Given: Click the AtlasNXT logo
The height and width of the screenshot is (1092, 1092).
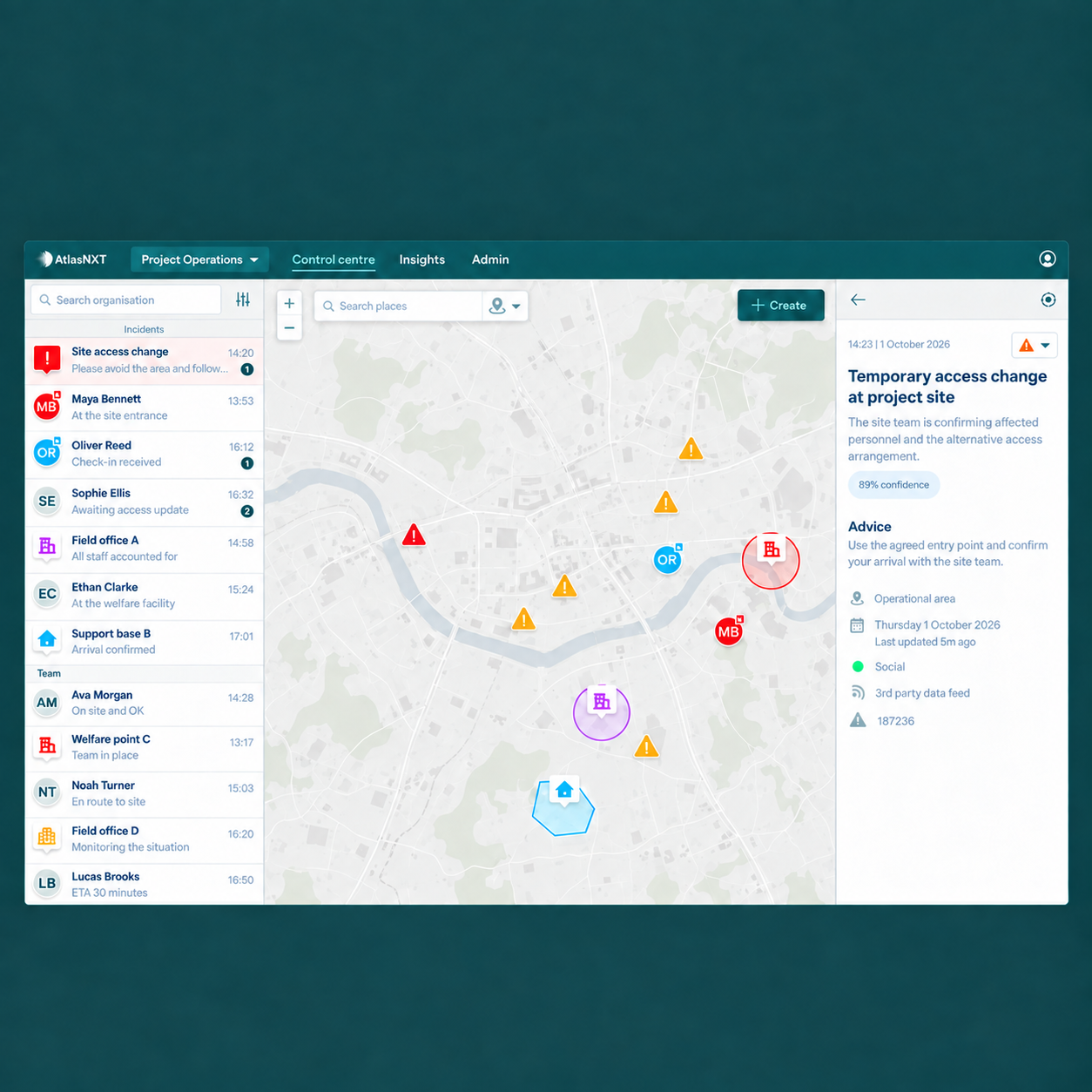Looking at the screenshot, I should pyautogui.click(x=72, y=260).
